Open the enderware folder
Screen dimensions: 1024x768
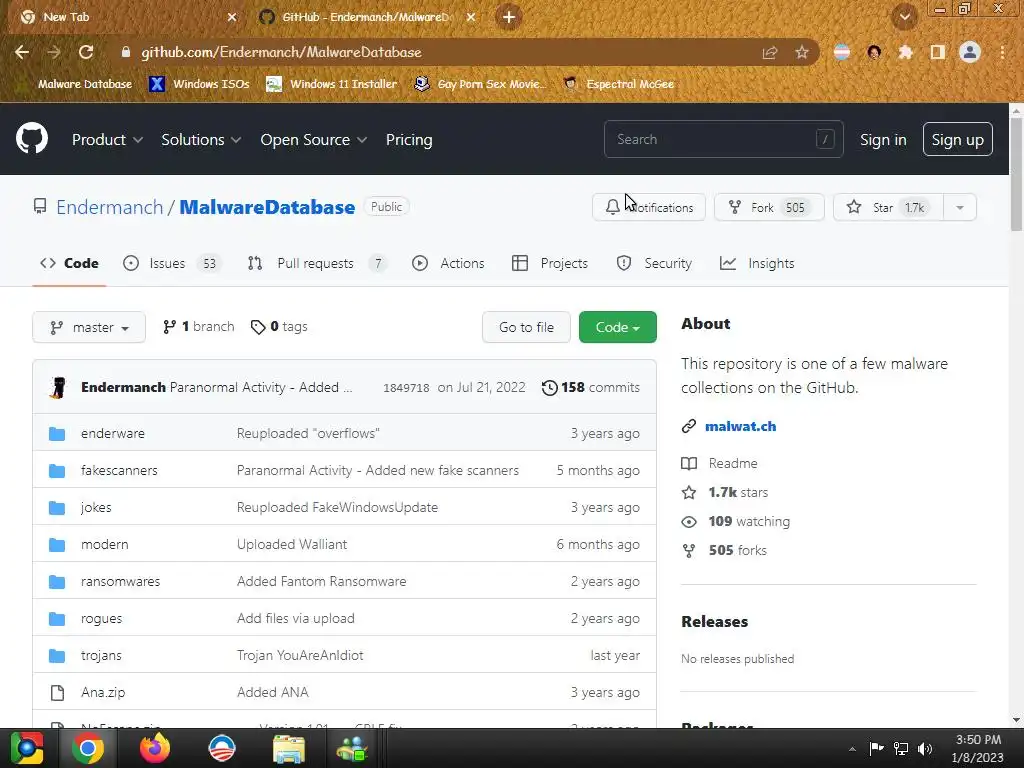pyautogui.click(x=113, y=433)
